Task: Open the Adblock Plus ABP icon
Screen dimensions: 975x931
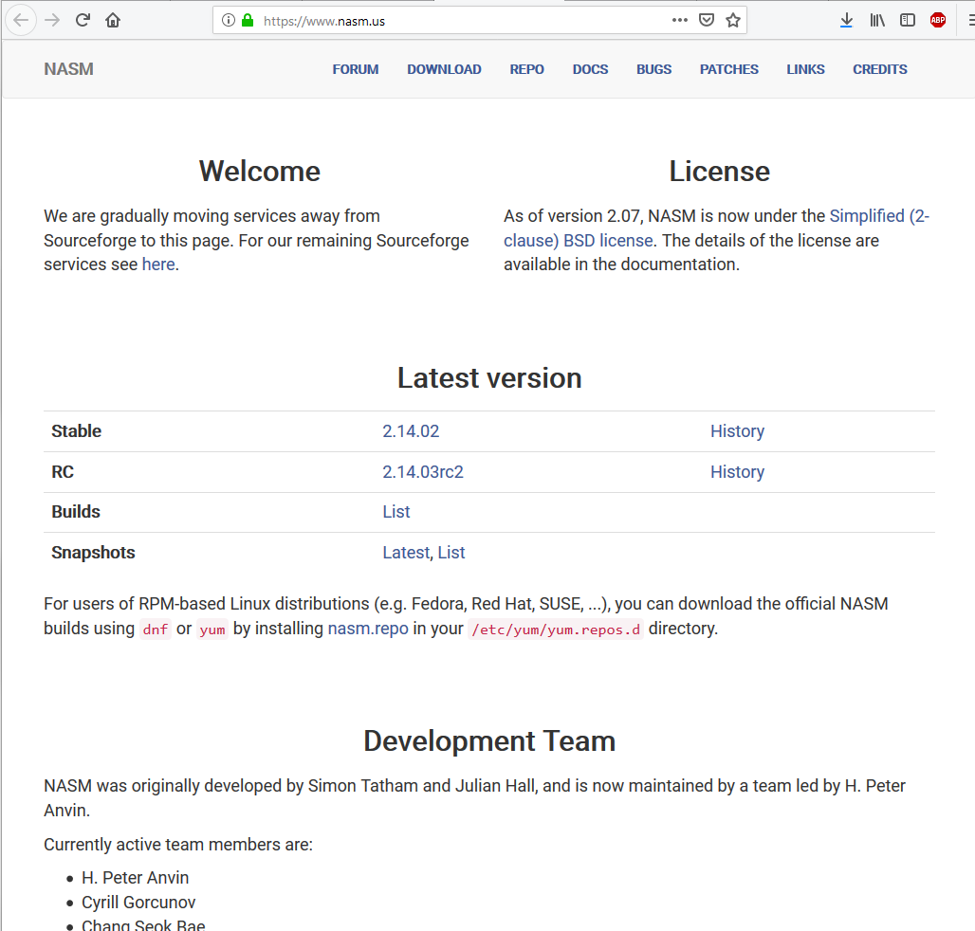Action: pyautogui.click(x=938, y=21)
